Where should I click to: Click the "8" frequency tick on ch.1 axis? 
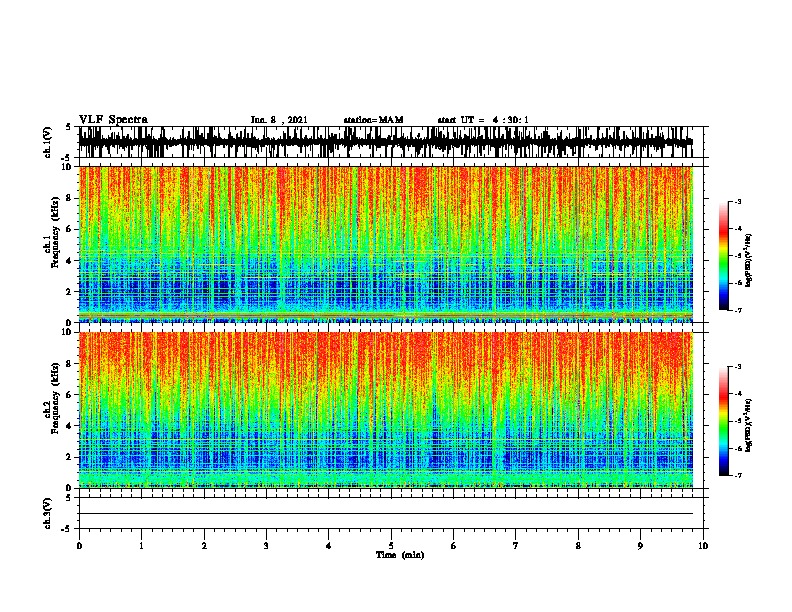click(70, 198)
